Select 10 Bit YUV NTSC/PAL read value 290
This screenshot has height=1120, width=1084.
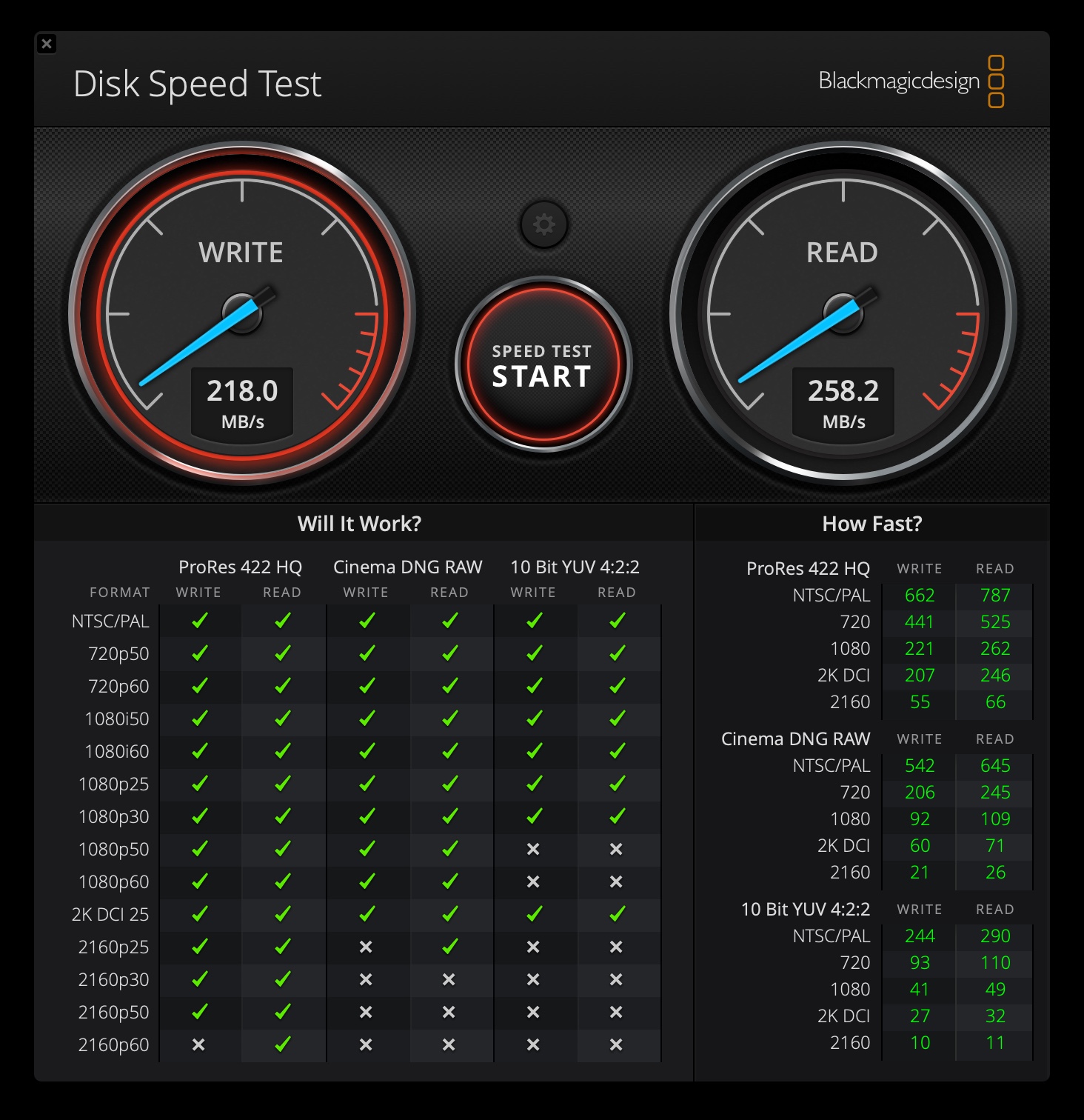(x=995, y=936)
